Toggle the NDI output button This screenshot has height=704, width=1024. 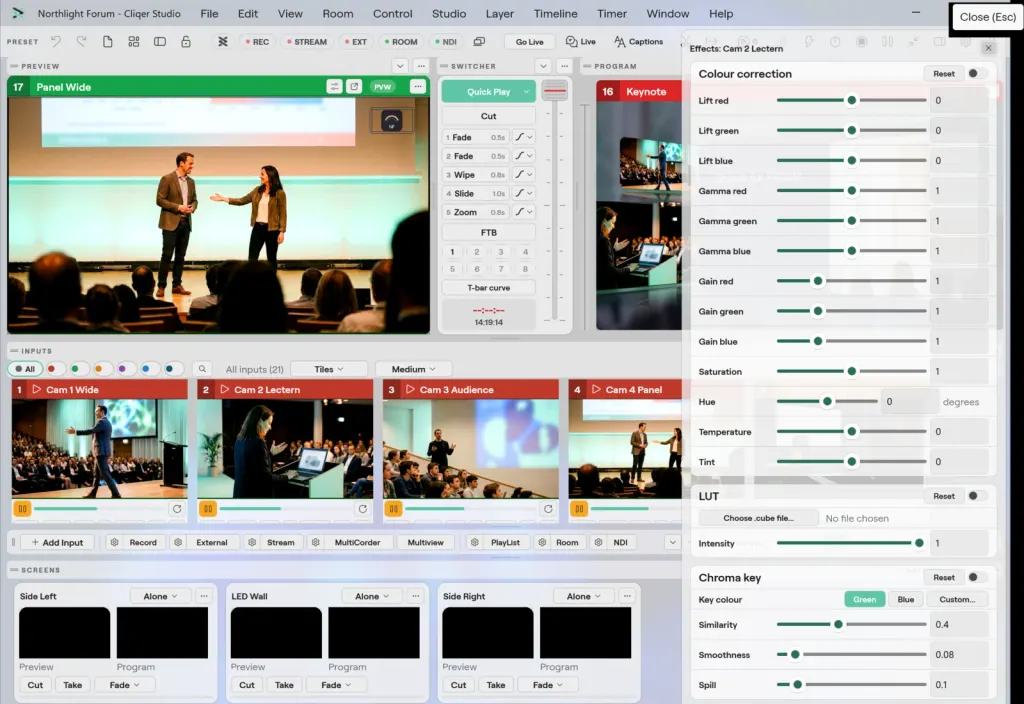(x=445, y=41)
